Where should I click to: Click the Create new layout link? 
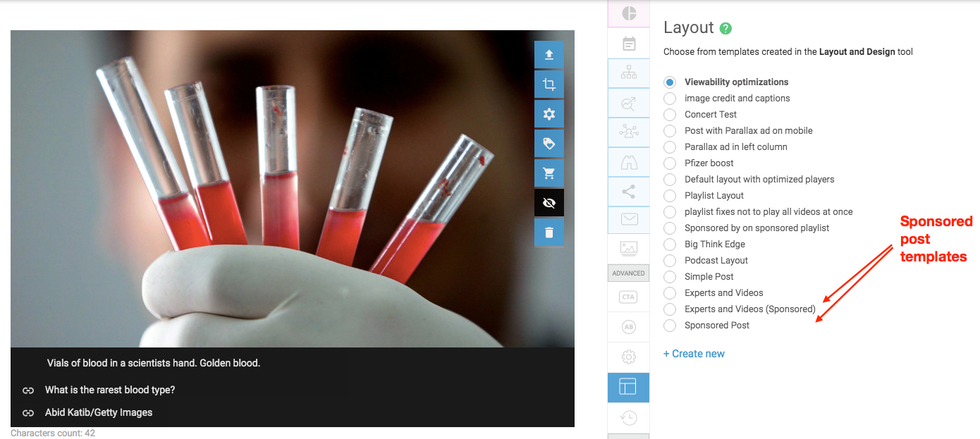[694, 353]
